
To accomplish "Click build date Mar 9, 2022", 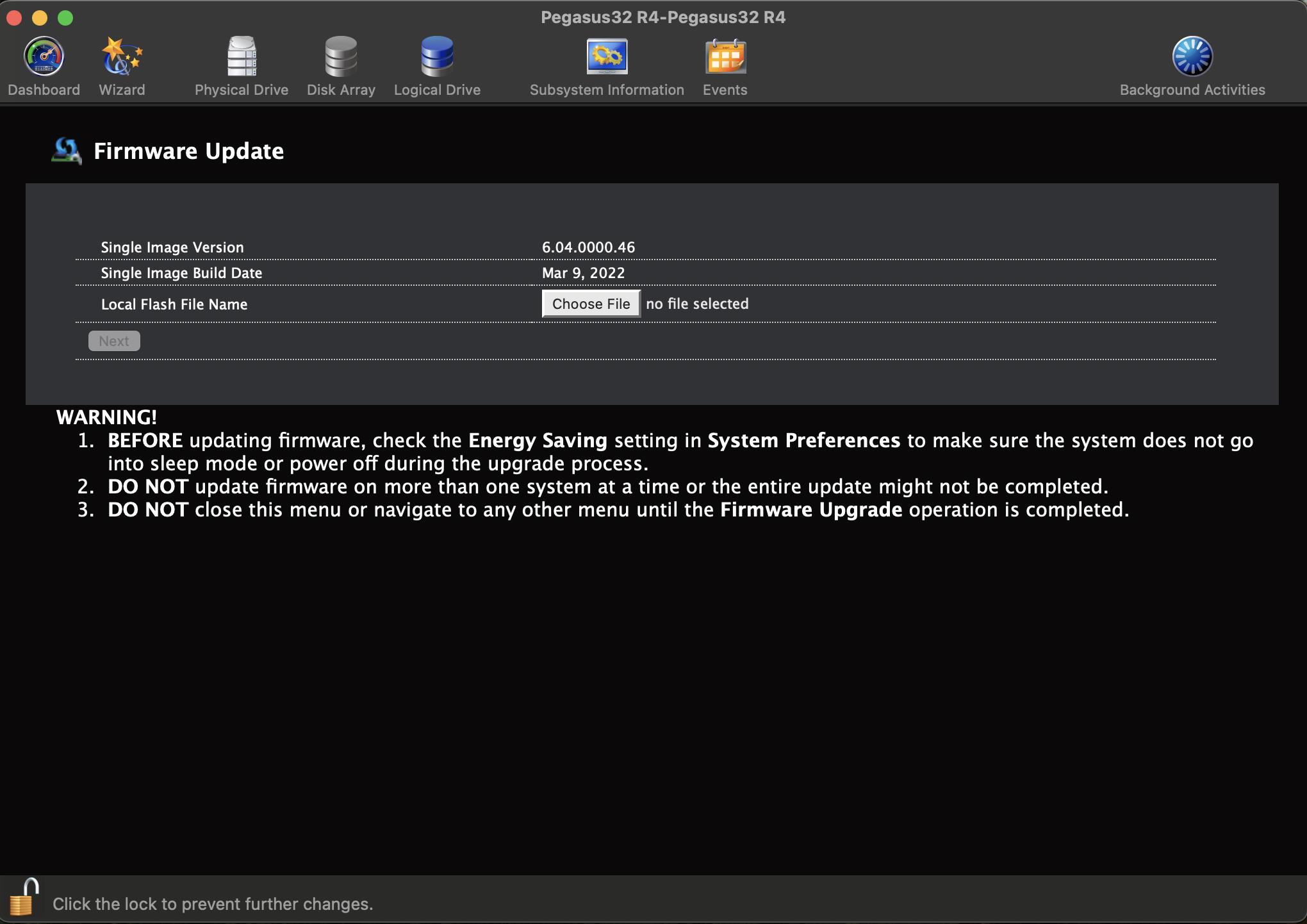I will 583,273.
